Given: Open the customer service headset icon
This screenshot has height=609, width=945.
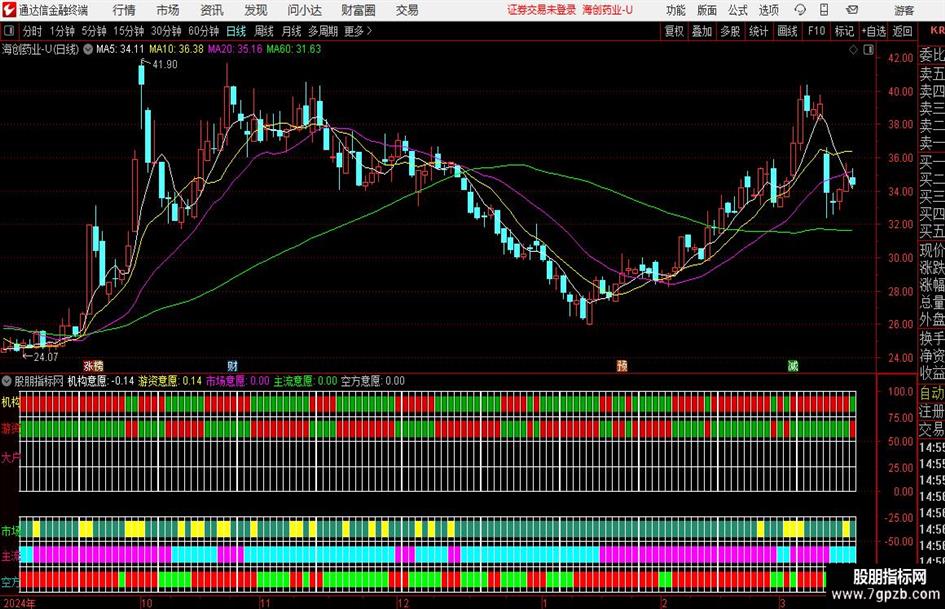Looking at the screenshot, I should (x=800, y=10).
